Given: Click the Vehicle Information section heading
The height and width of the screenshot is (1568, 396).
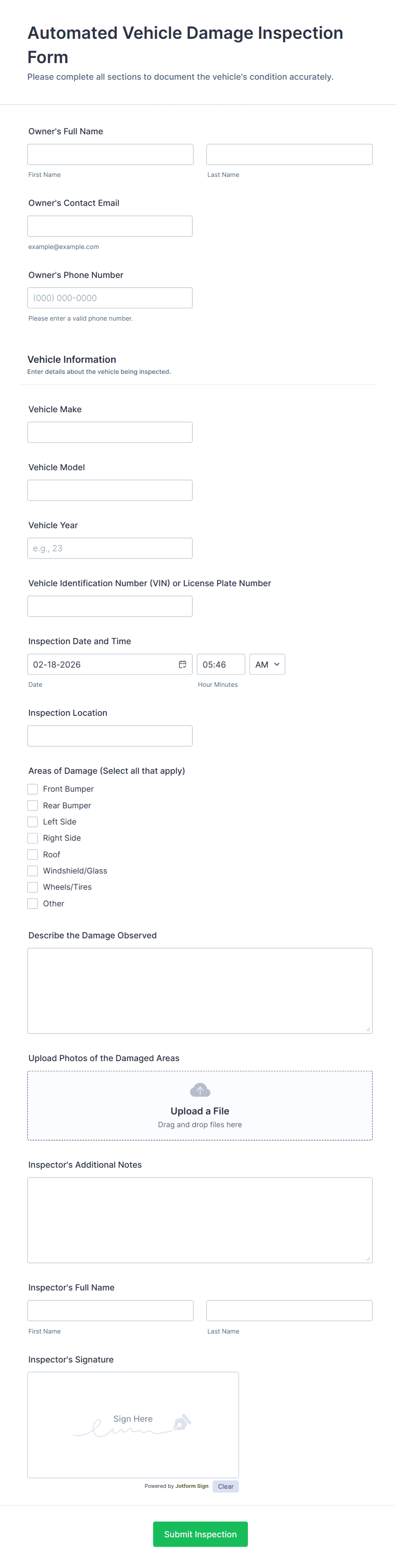Looking at the screenshot, I should (72, 359).
